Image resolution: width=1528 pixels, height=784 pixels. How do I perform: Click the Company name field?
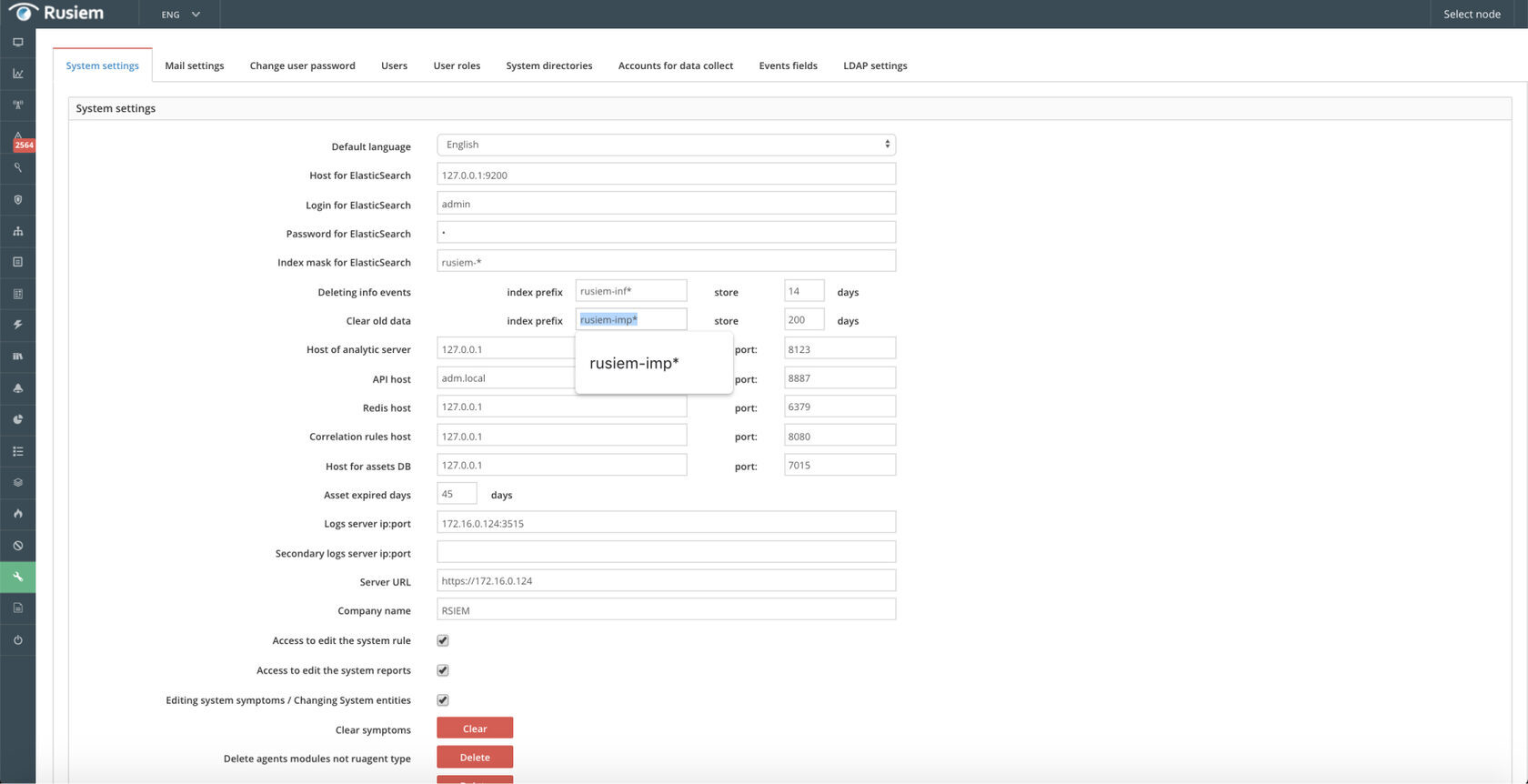point(666,609)
